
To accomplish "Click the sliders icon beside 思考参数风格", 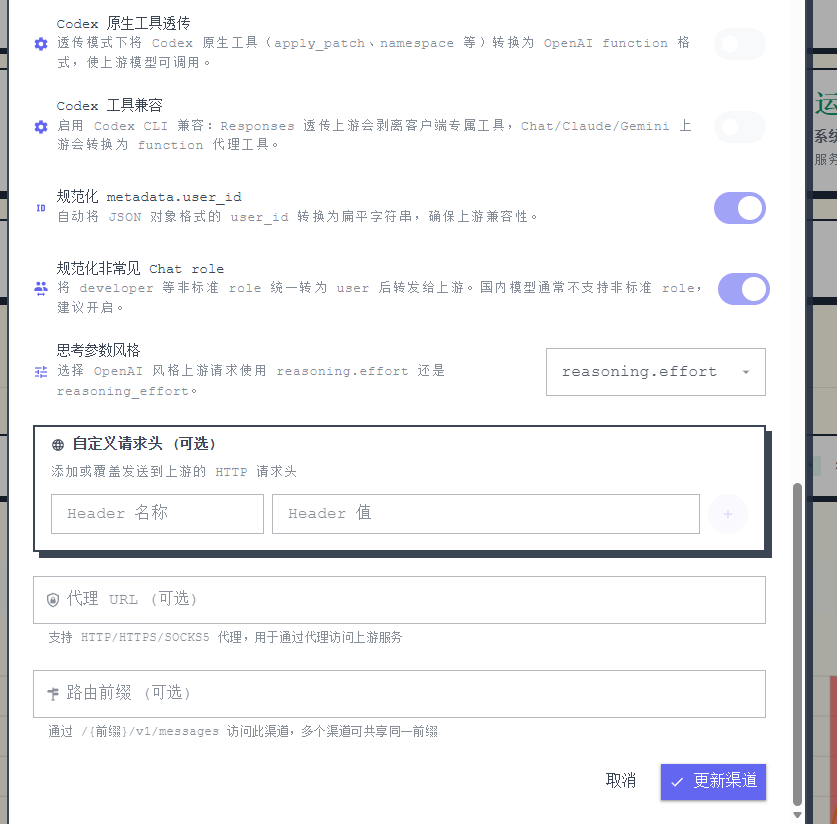I will point(41,372).
